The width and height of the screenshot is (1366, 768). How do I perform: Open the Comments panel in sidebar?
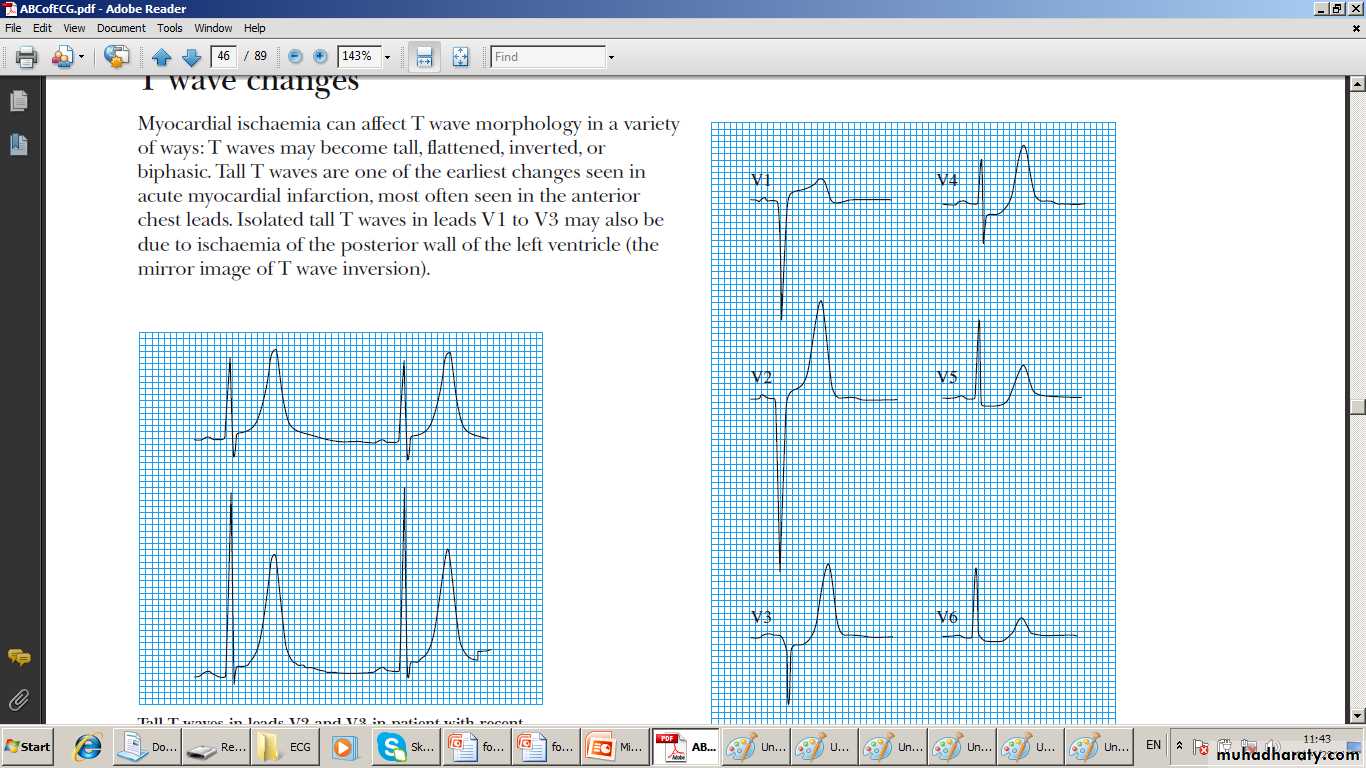click(x=18, y=657)
